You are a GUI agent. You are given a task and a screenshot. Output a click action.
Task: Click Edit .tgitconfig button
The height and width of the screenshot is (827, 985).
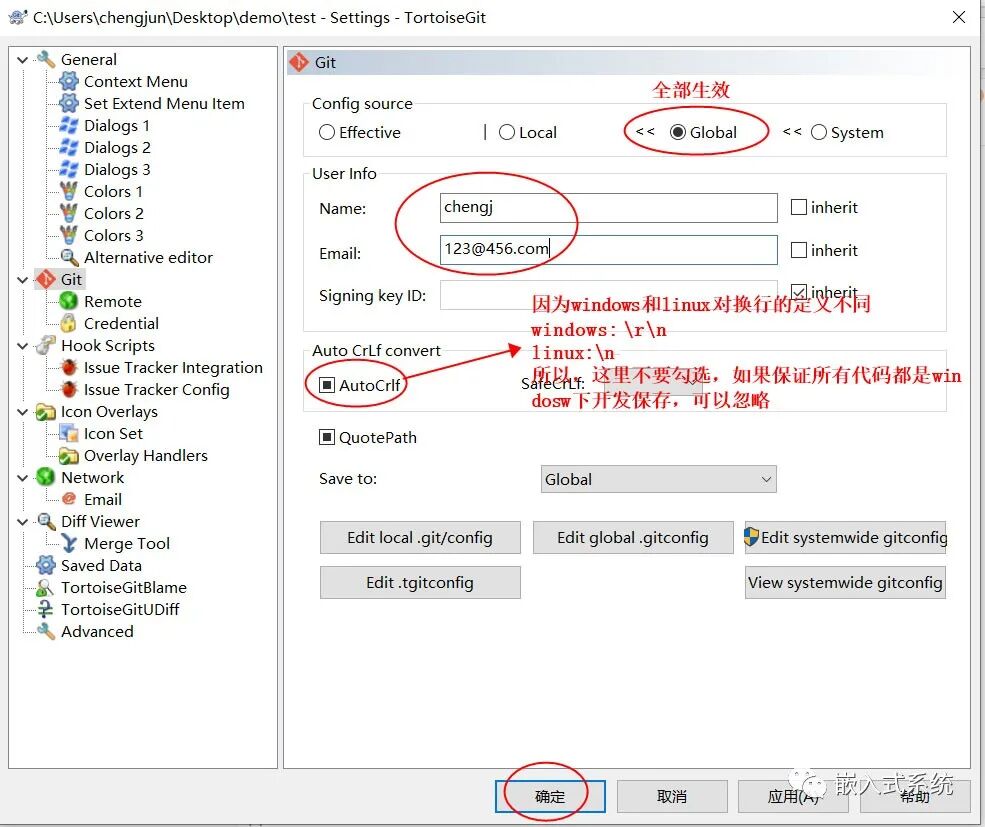point(420,583)
